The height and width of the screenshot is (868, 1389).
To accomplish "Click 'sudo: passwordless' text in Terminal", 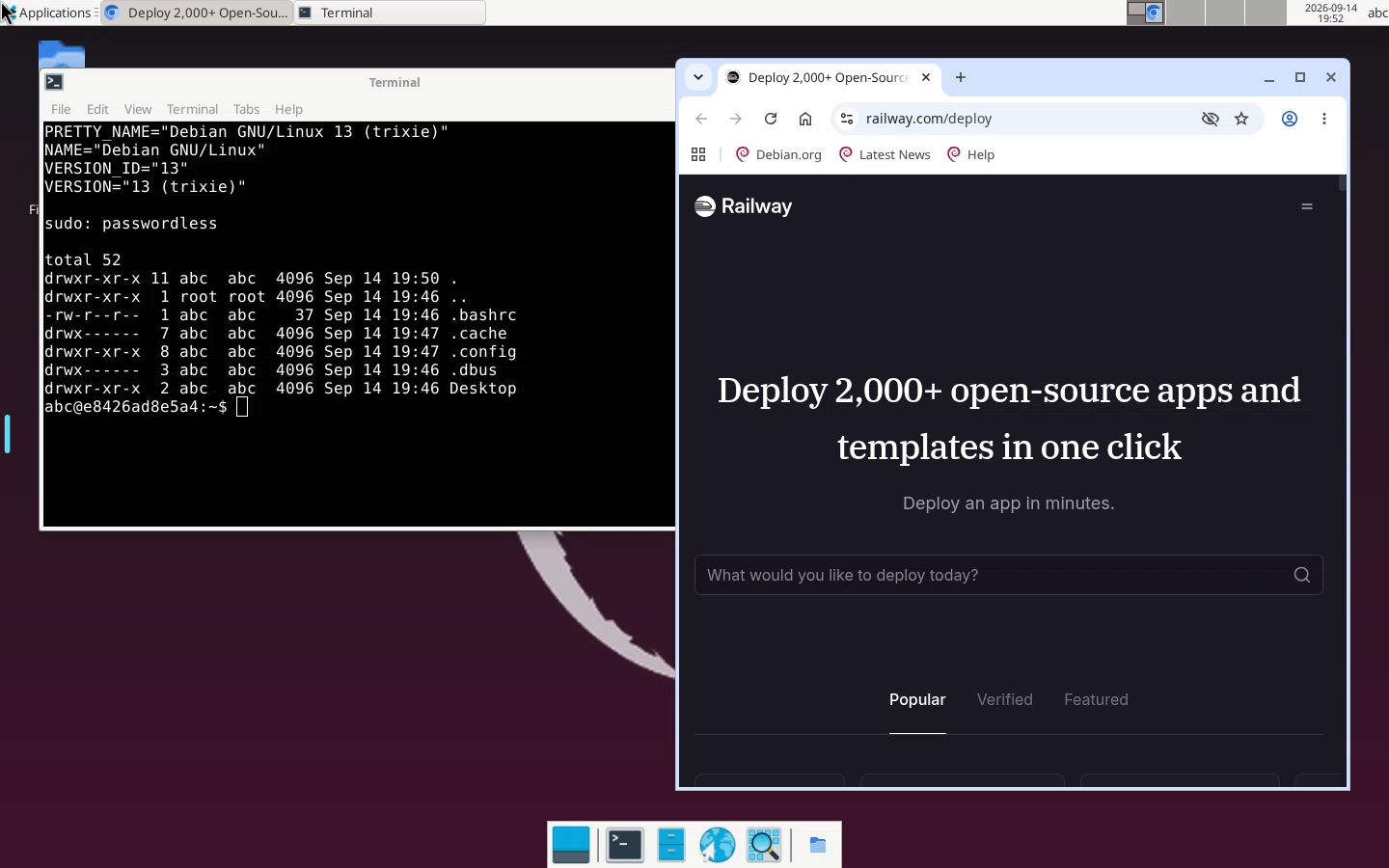I will coord(131,224).
